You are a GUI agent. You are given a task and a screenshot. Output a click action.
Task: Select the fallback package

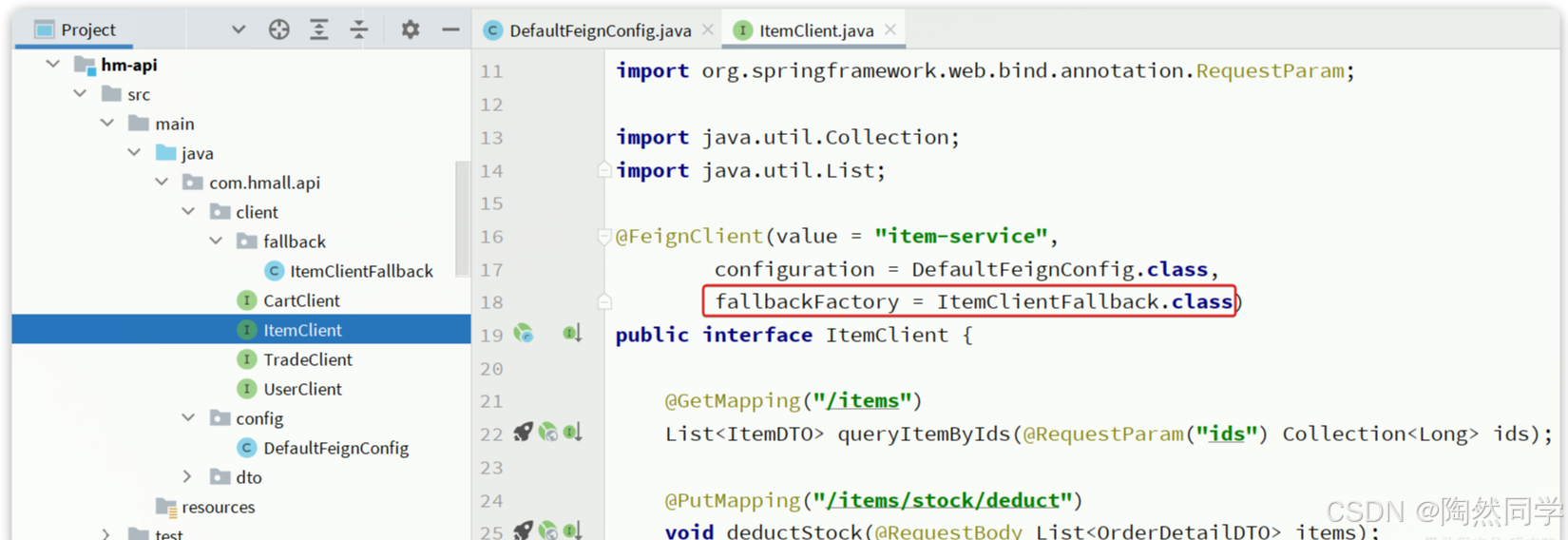click(x=295, y=241)
